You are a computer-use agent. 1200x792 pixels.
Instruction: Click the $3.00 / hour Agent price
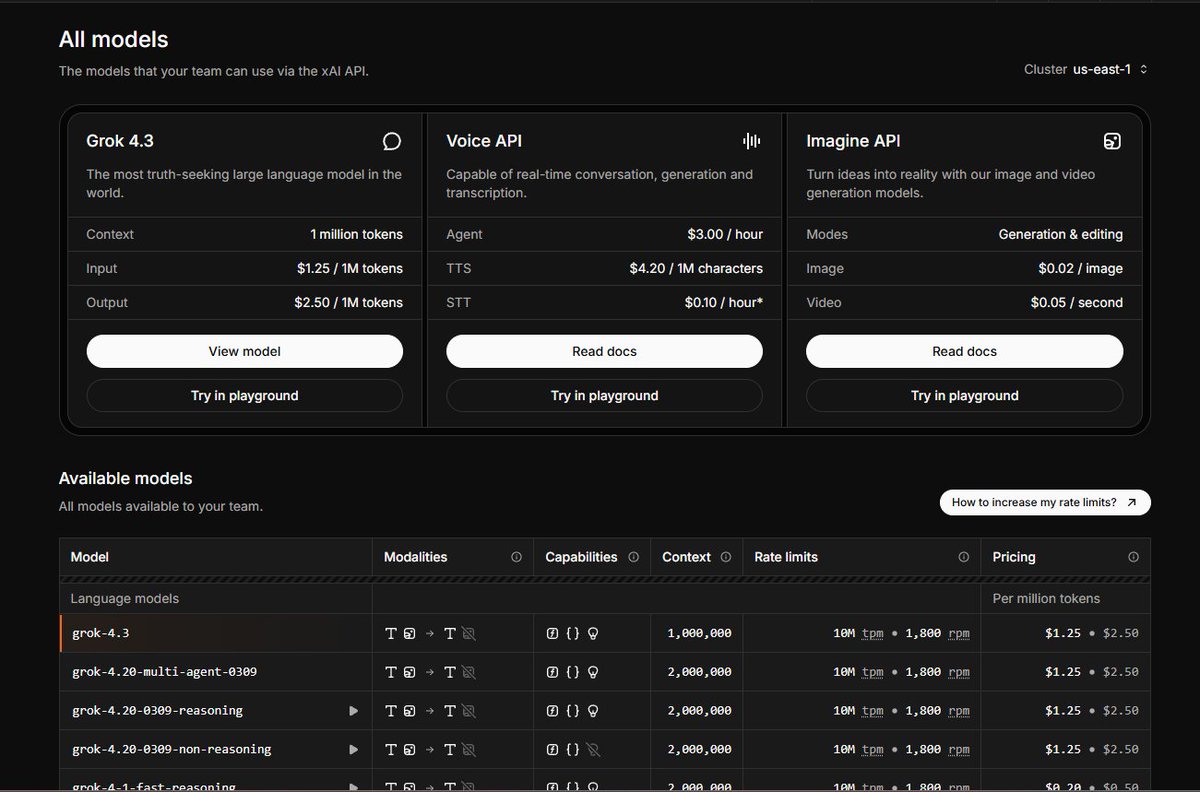click(x=725, y=234)
